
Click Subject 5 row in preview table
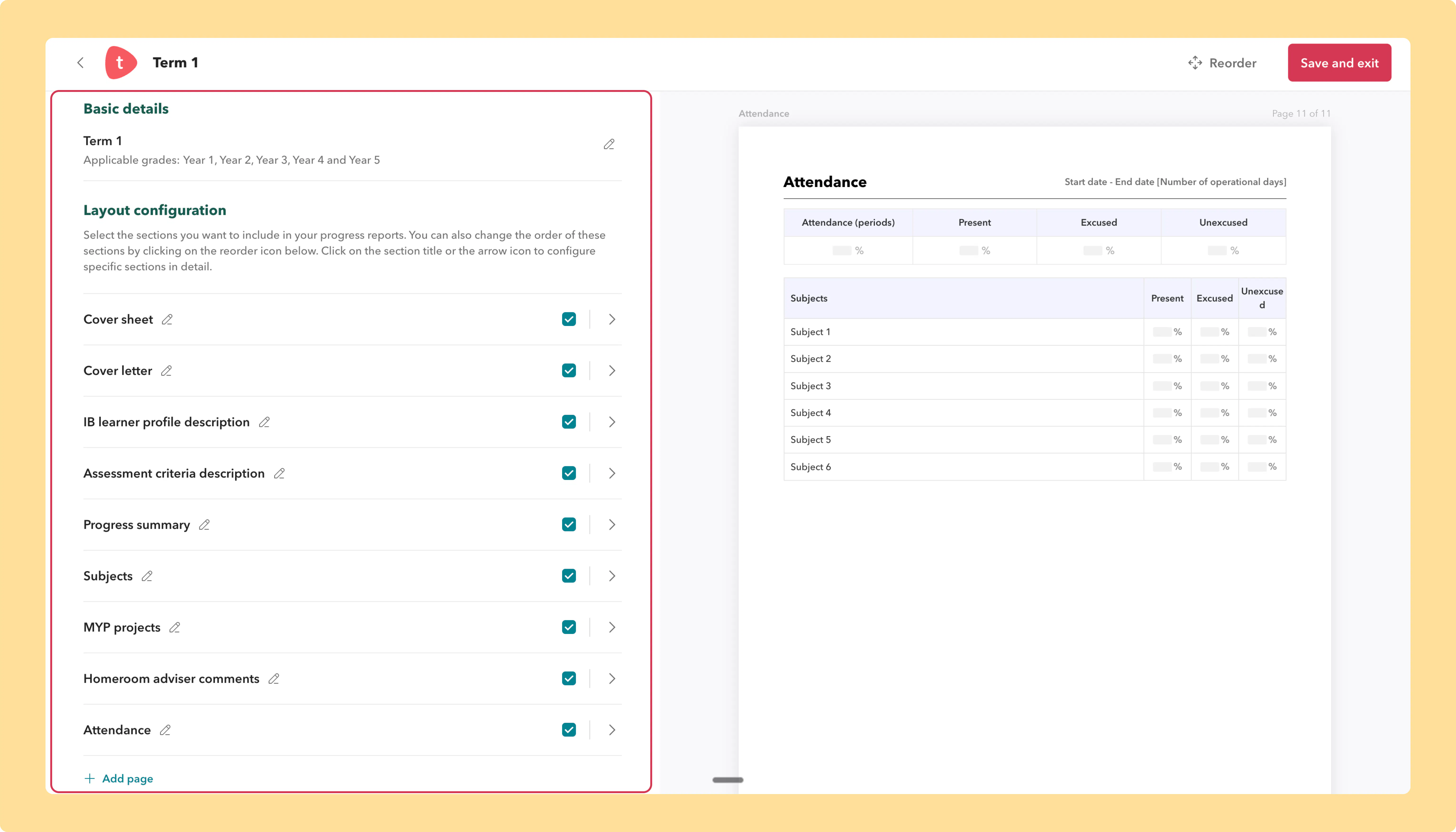pos(1035,439)
